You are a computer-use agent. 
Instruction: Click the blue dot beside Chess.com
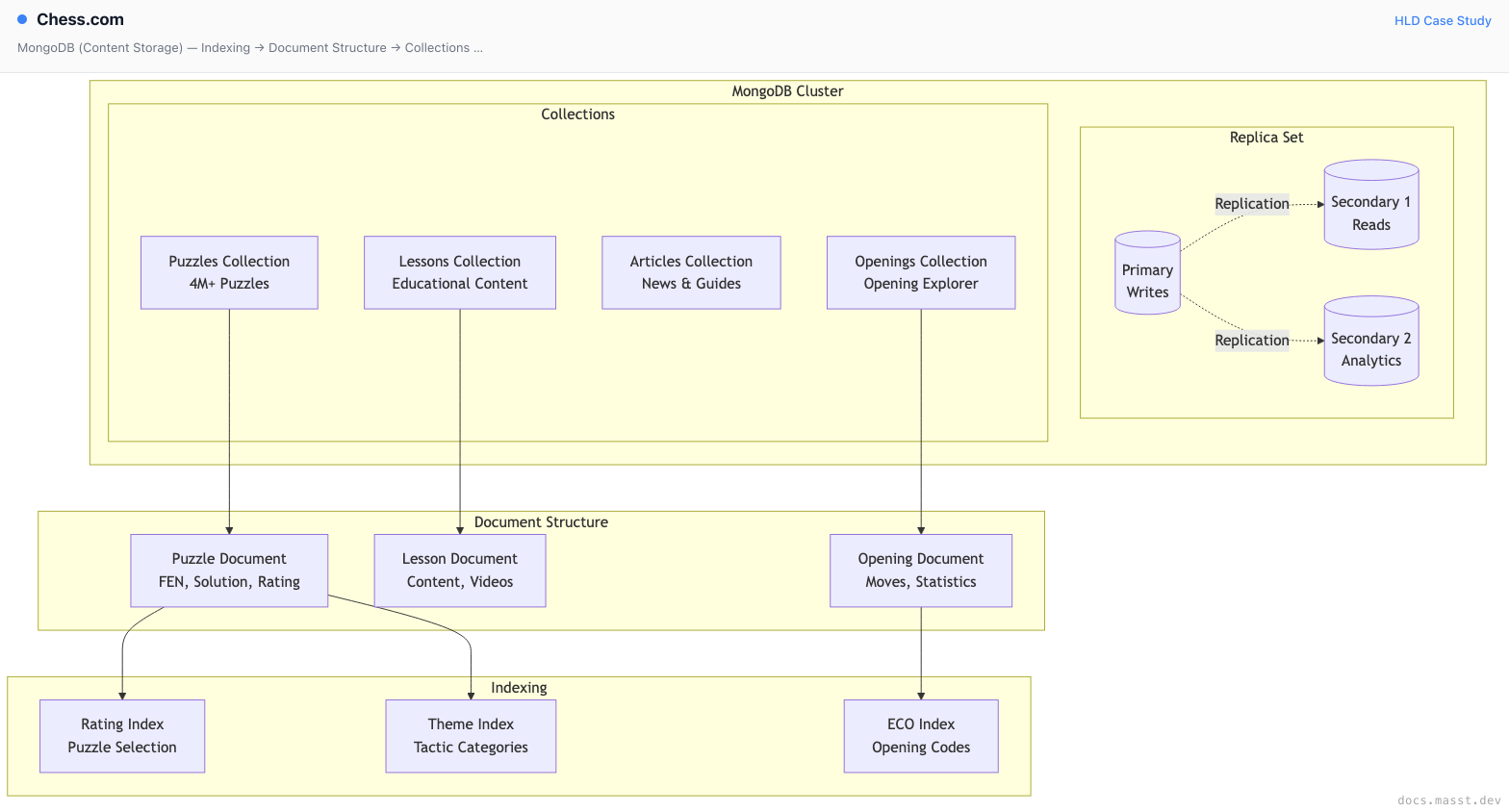tap(22, 19)
